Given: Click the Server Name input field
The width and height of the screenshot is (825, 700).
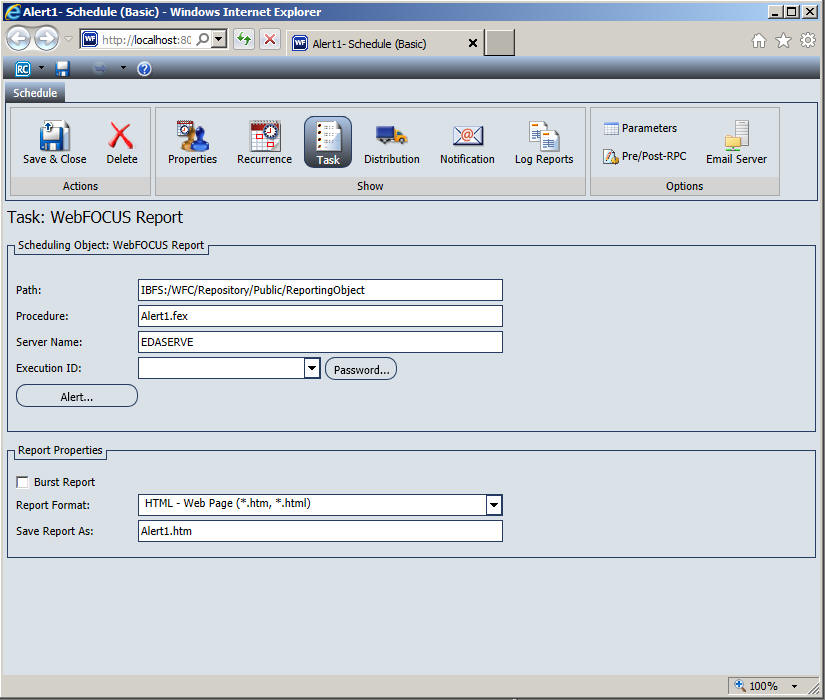Looking at the screenshot, I should pos(320,342).
